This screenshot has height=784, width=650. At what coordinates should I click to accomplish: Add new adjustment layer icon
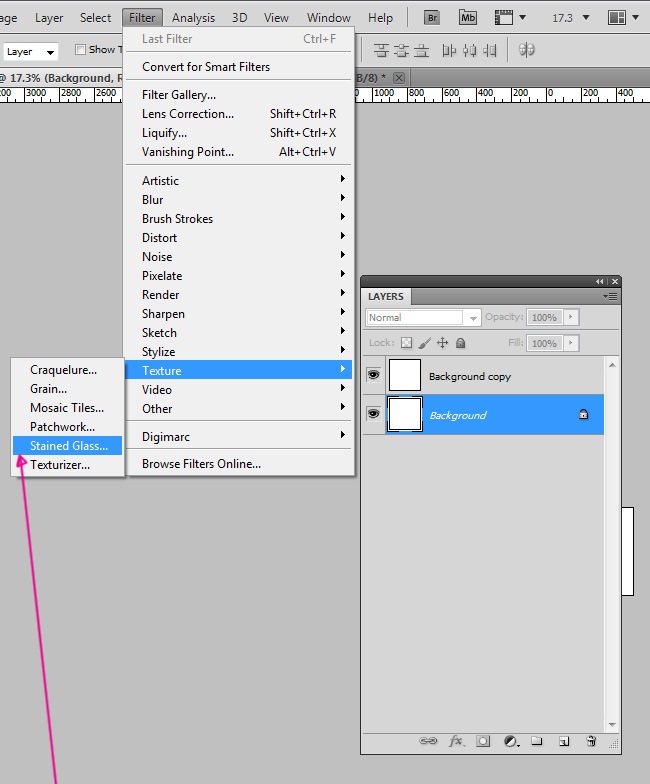point(510,741)
